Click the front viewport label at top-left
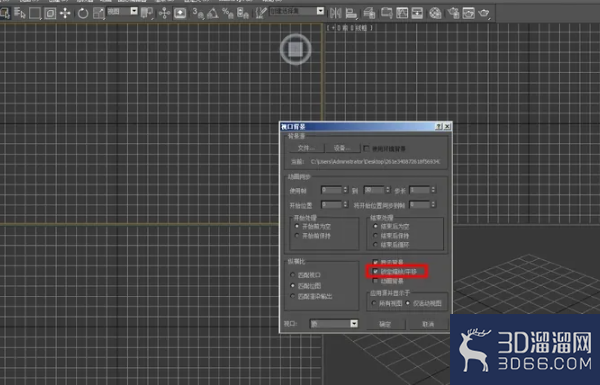The image size is (600, 385). coord(349,28)
